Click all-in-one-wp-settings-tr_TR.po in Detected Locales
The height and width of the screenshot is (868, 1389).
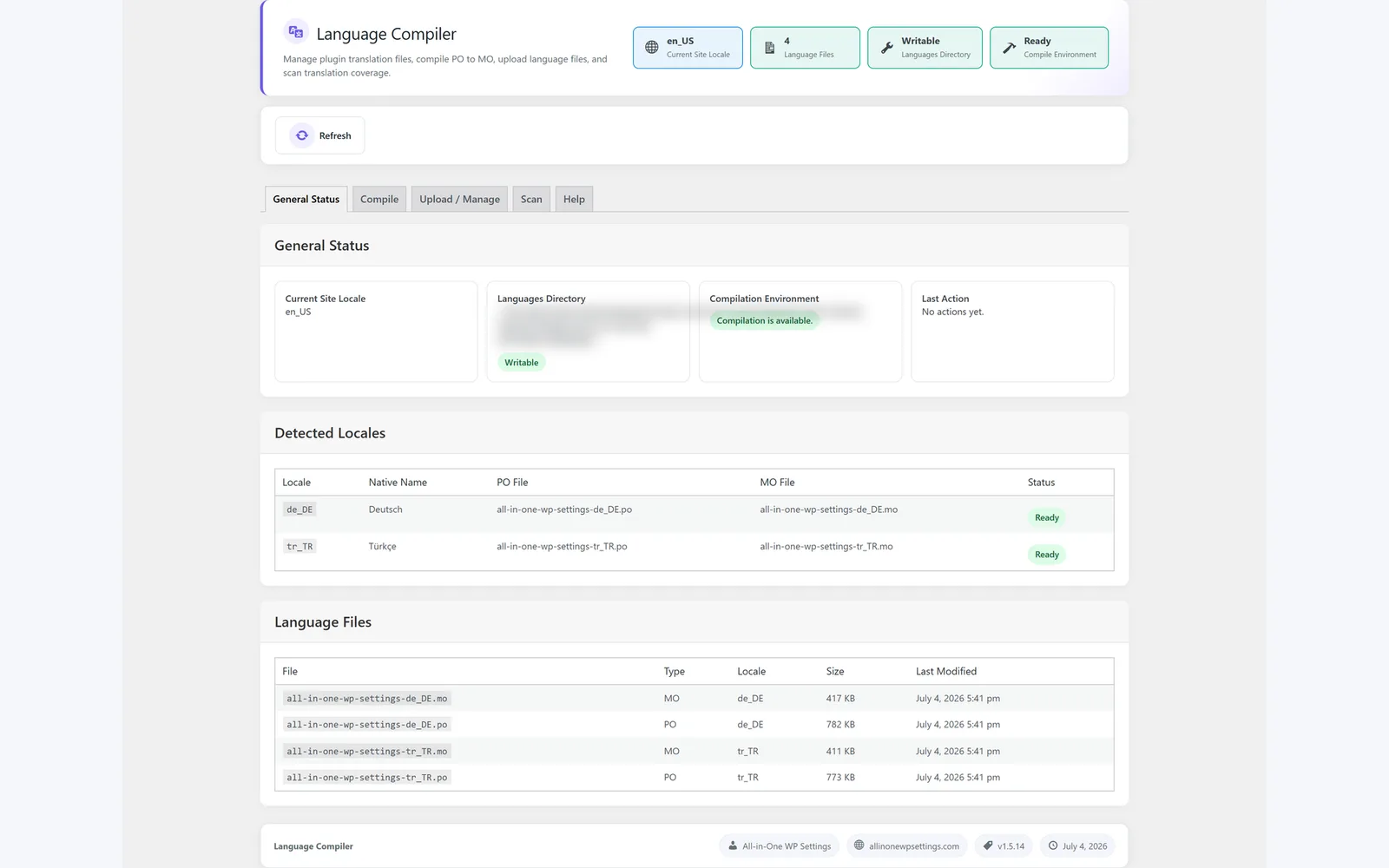tap(562, 547)
